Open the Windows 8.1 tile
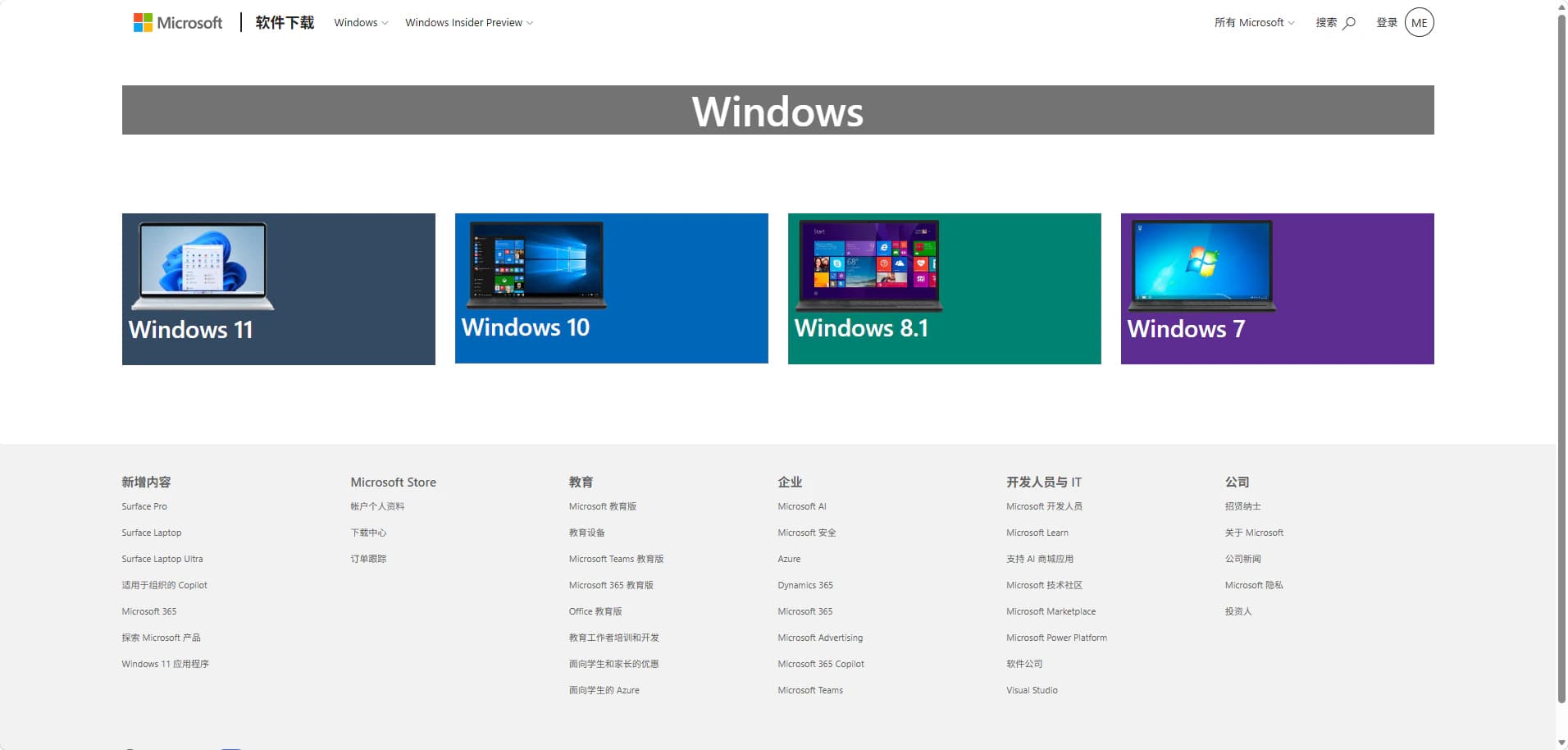 click(945, 289)
